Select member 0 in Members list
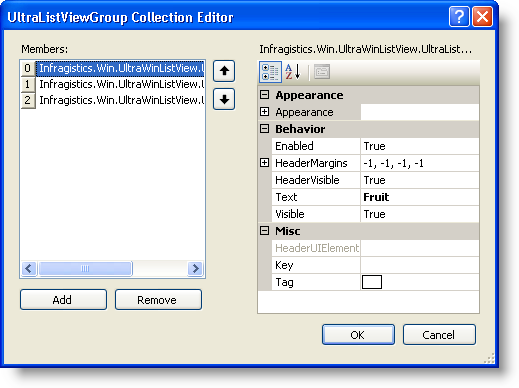The image size is (519, 388). coord(120,68)
